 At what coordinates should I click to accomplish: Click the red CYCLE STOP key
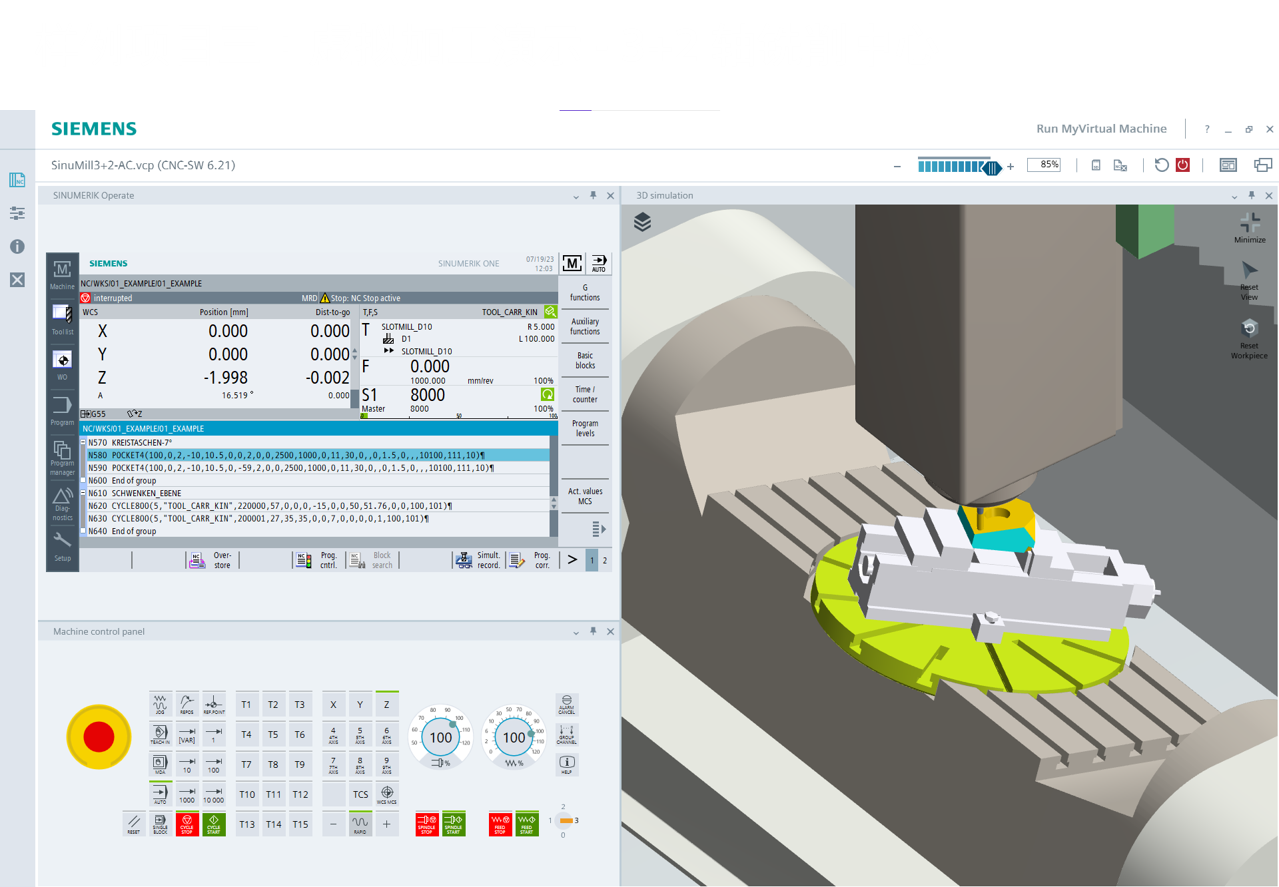pyautogui.click(x=187, y=824)
